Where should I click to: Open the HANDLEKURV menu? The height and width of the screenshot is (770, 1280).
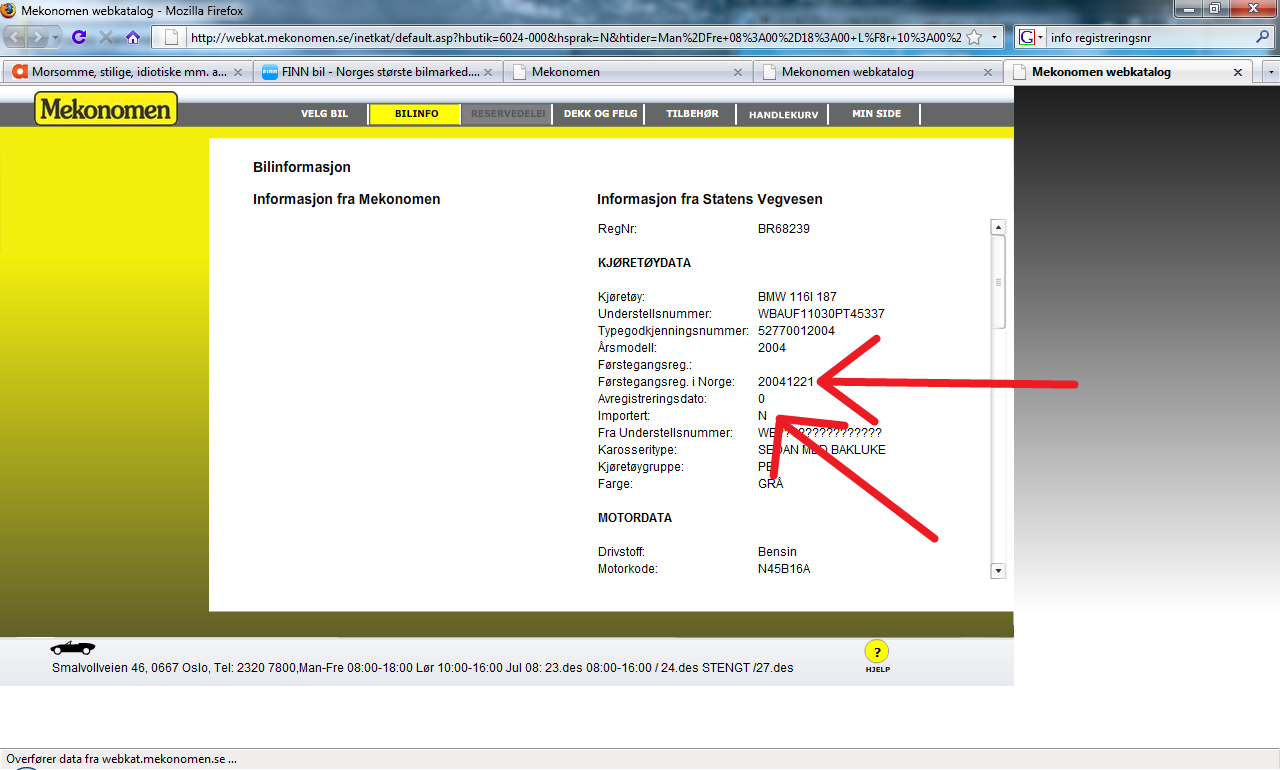click(x=783, y=115)
